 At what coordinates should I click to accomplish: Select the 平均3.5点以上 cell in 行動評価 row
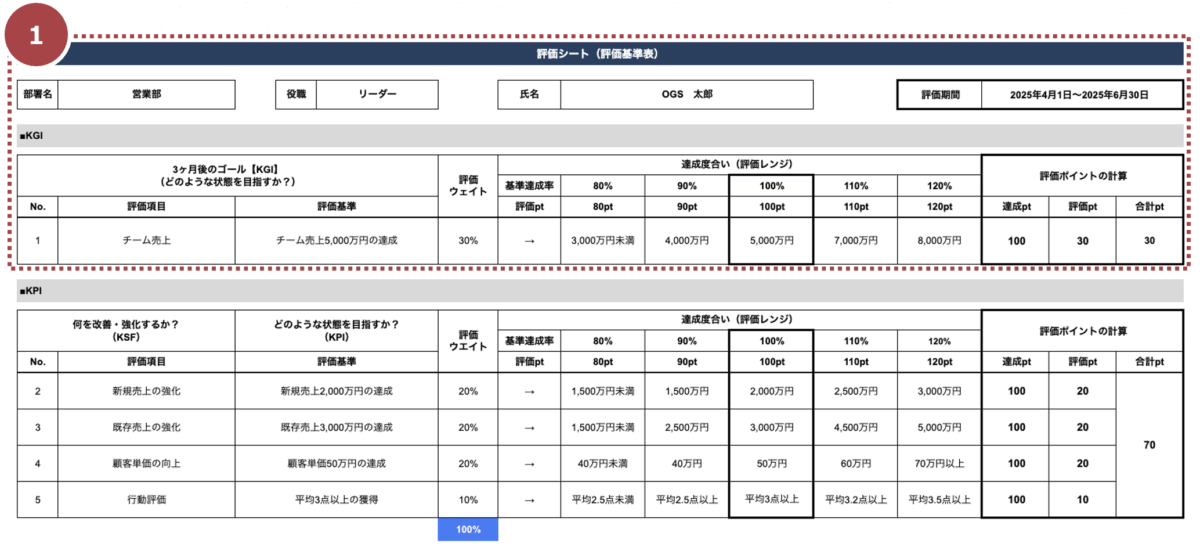[939, 499]
